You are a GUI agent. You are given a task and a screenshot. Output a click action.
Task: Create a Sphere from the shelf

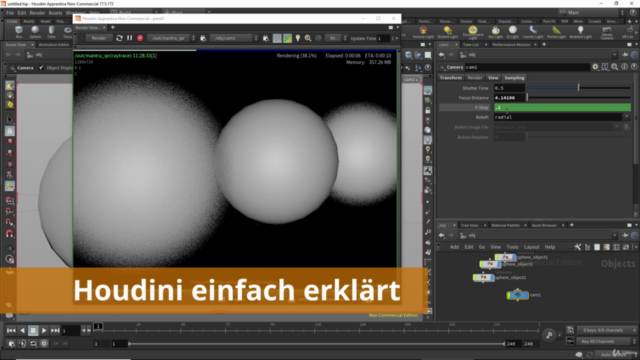pos(35,32)
